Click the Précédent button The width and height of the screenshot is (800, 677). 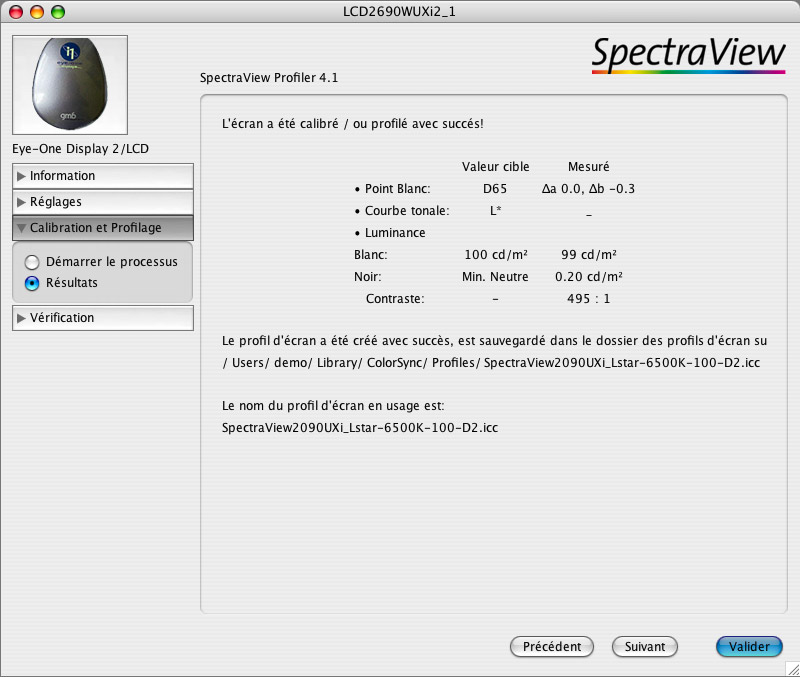coord(552,647)
